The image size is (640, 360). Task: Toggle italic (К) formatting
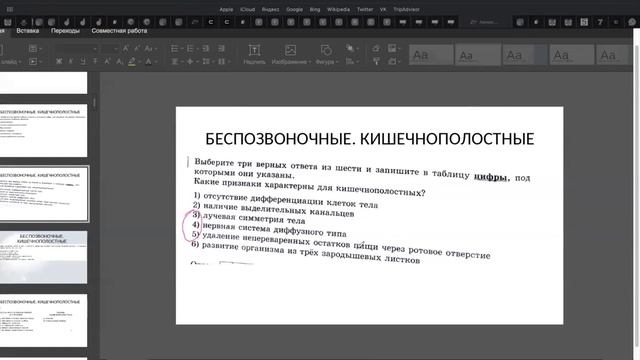point(71,61)
